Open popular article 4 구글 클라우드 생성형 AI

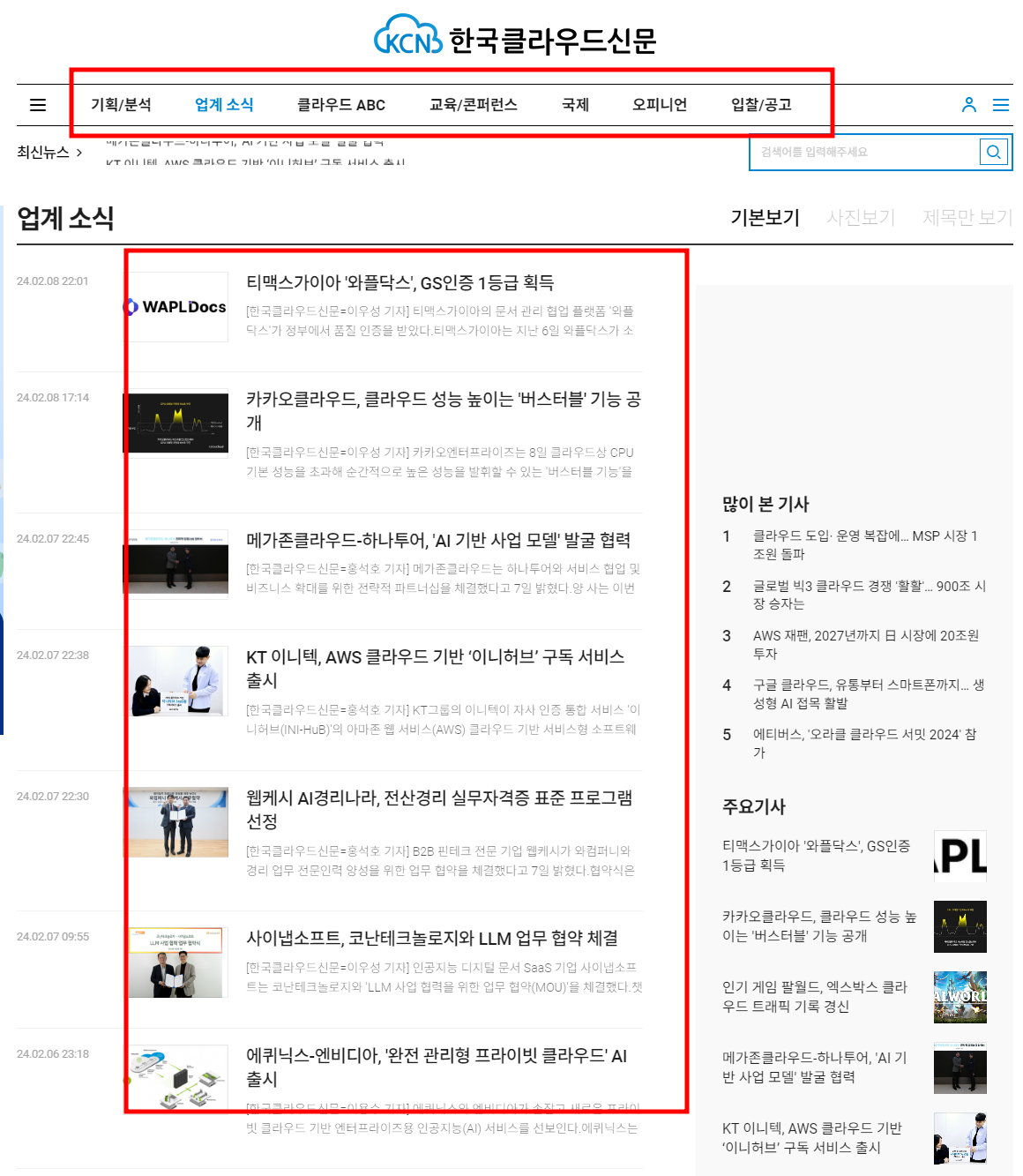click(x=869, y=693)
